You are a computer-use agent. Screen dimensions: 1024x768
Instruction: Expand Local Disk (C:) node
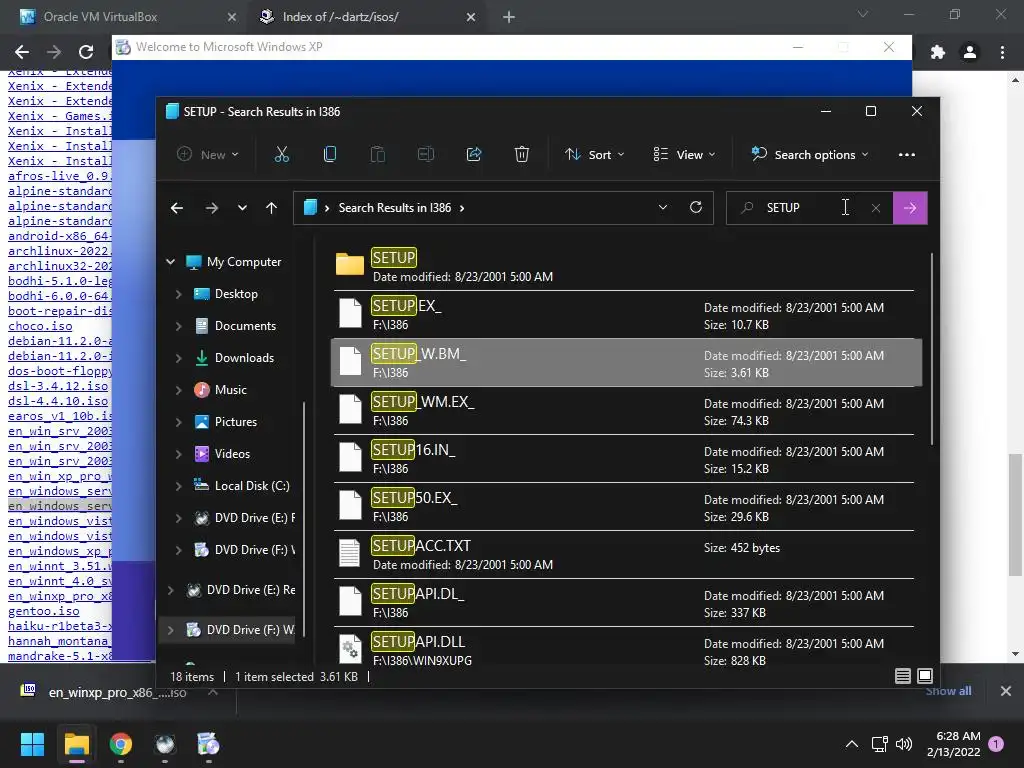tap(178, 486)
